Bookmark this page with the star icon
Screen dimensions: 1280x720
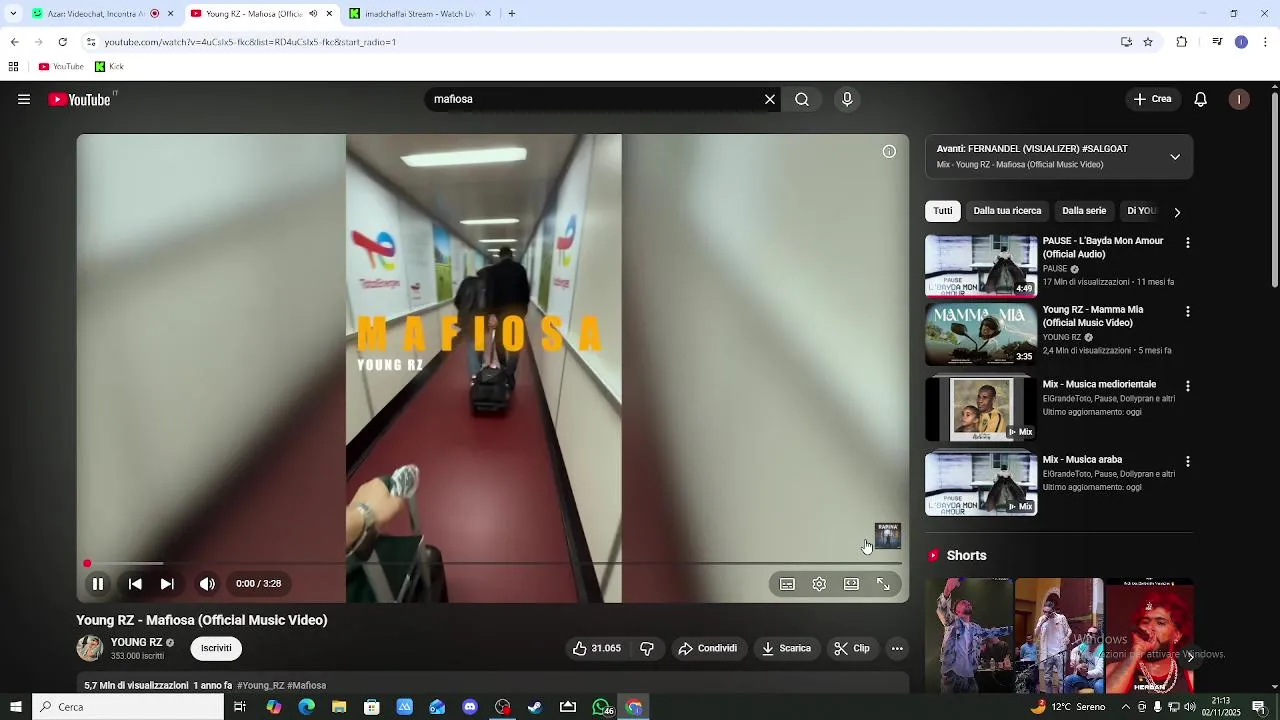point(1148,42)
